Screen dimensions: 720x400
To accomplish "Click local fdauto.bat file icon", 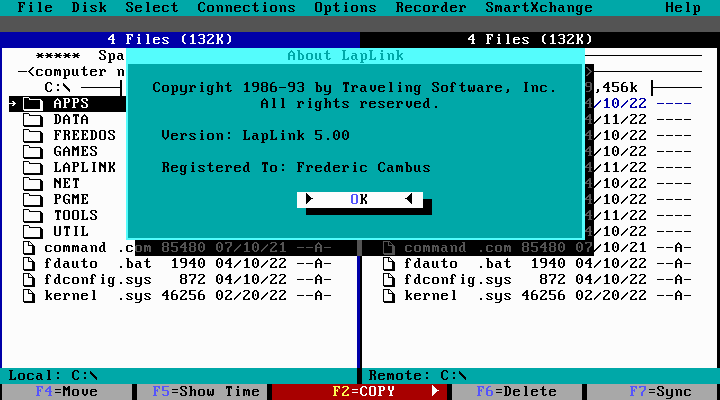I will (x=29, y=264).
